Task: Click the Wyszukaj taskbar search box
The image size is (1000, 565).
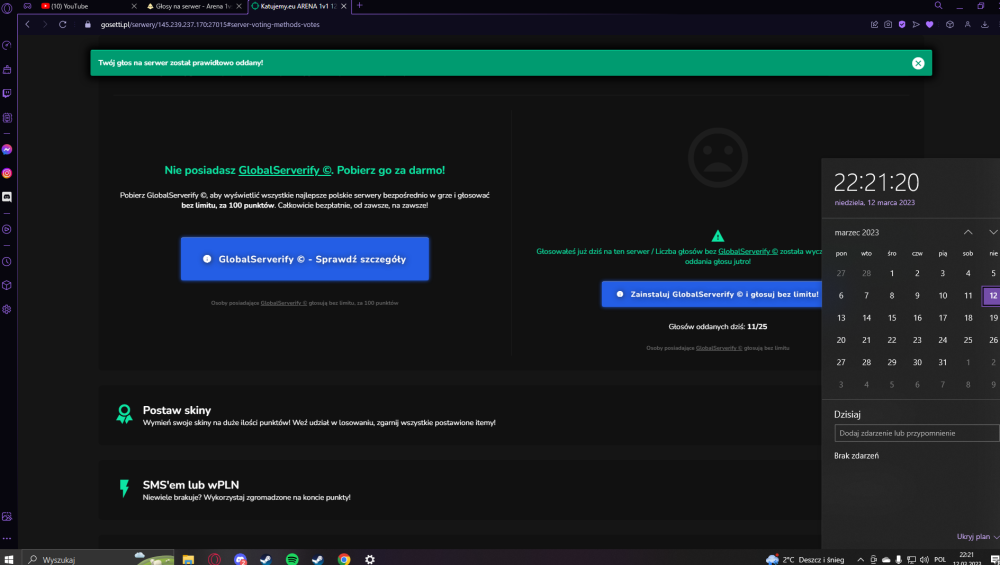Action: click(99, 559)
